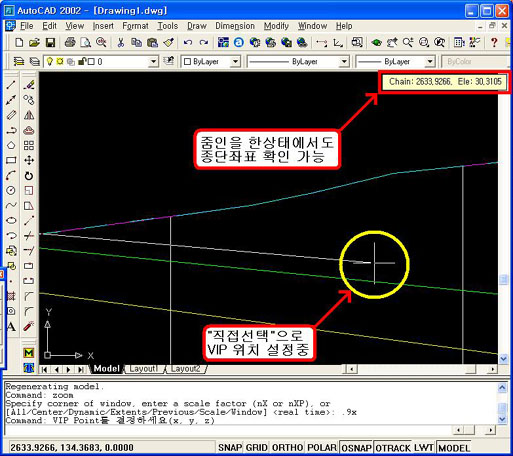Click drawing horizontal scrollbar right arrow
Image resolution: width=513 pixels, height=456 pixels.
(493, 369)
